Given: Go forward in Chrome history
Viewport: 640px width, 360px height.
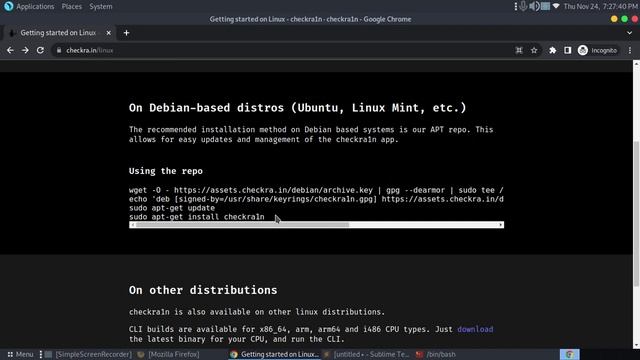Looking at the screenshot, I should pos(25,50).
